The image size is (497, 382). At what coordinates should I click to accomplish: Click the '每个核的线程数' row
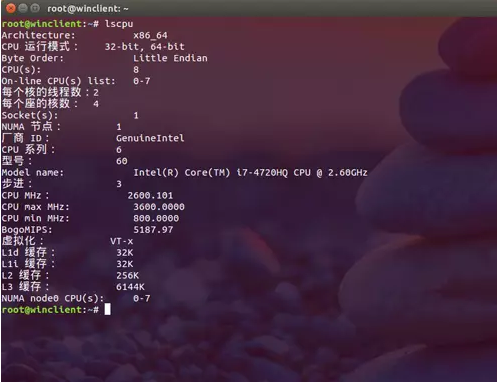(x=50, y=92)
